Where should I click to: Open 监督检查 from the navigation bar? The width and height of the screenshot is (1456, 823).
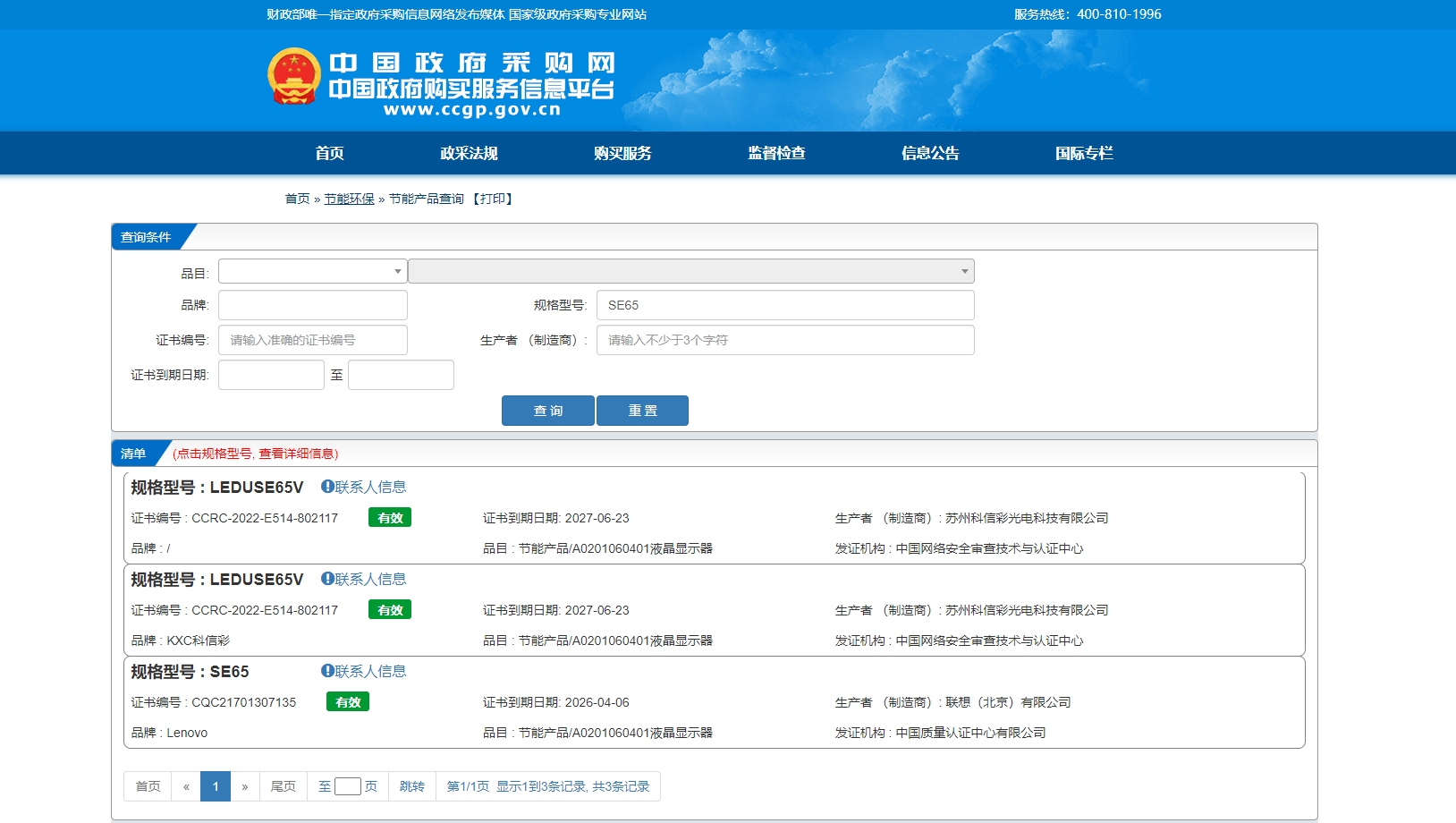pos(776,153)
